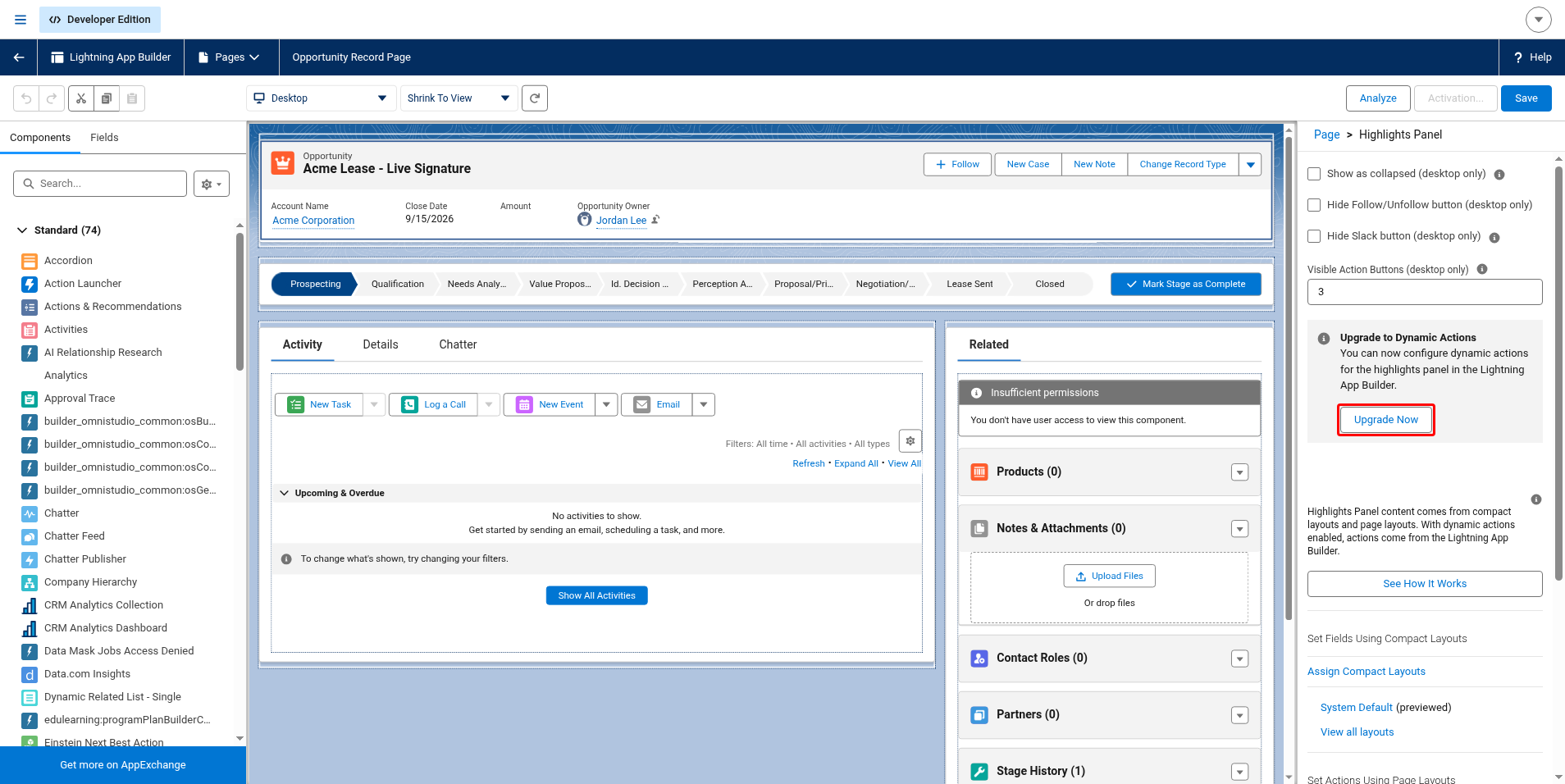The width and height of the screenshot is (1565, 784).
Task: Click the back arrow icon
Action: (x=19, y=57)
